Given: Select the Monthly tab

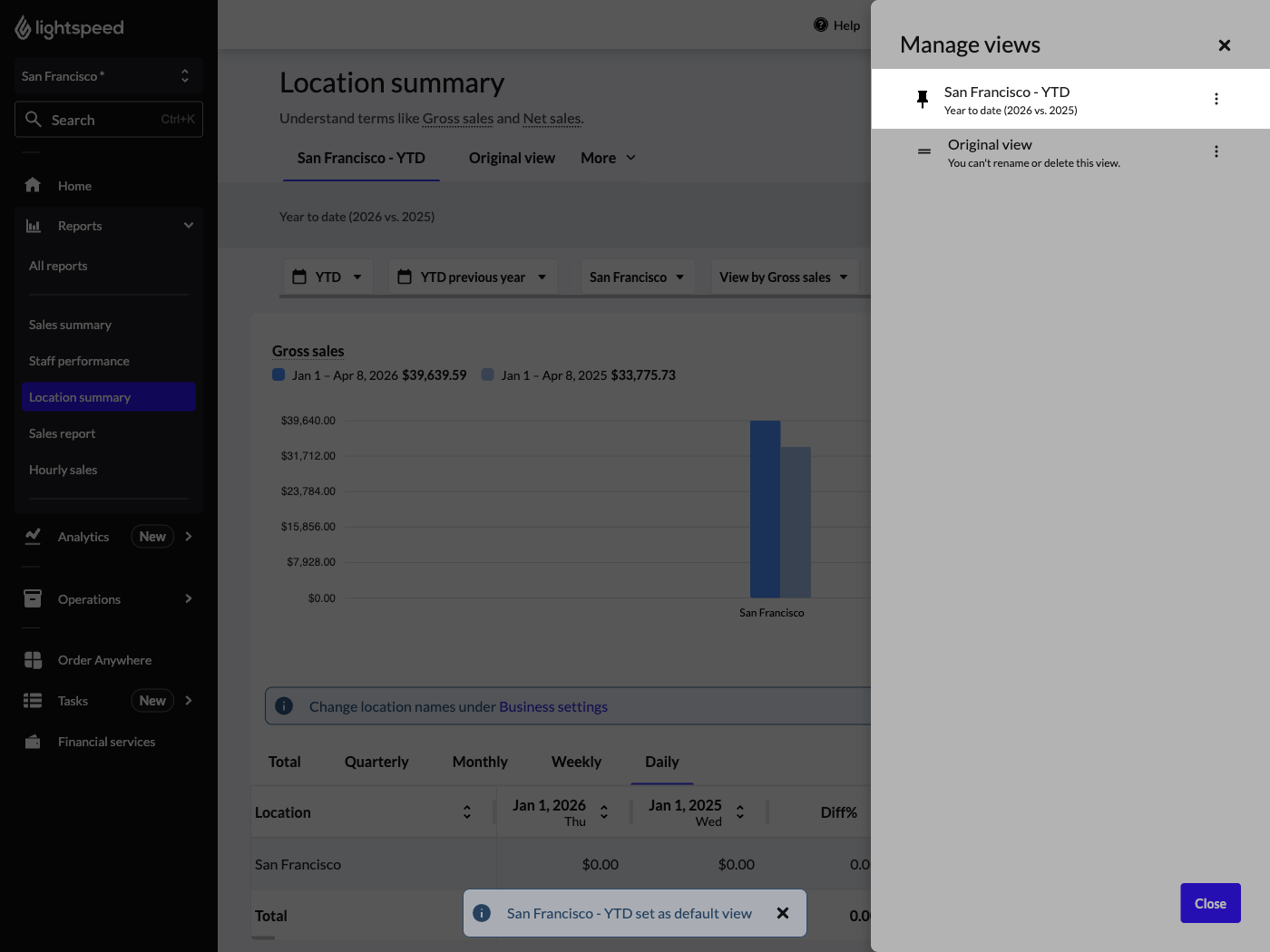Looking at the screenshot, I should tap(480, 762).
